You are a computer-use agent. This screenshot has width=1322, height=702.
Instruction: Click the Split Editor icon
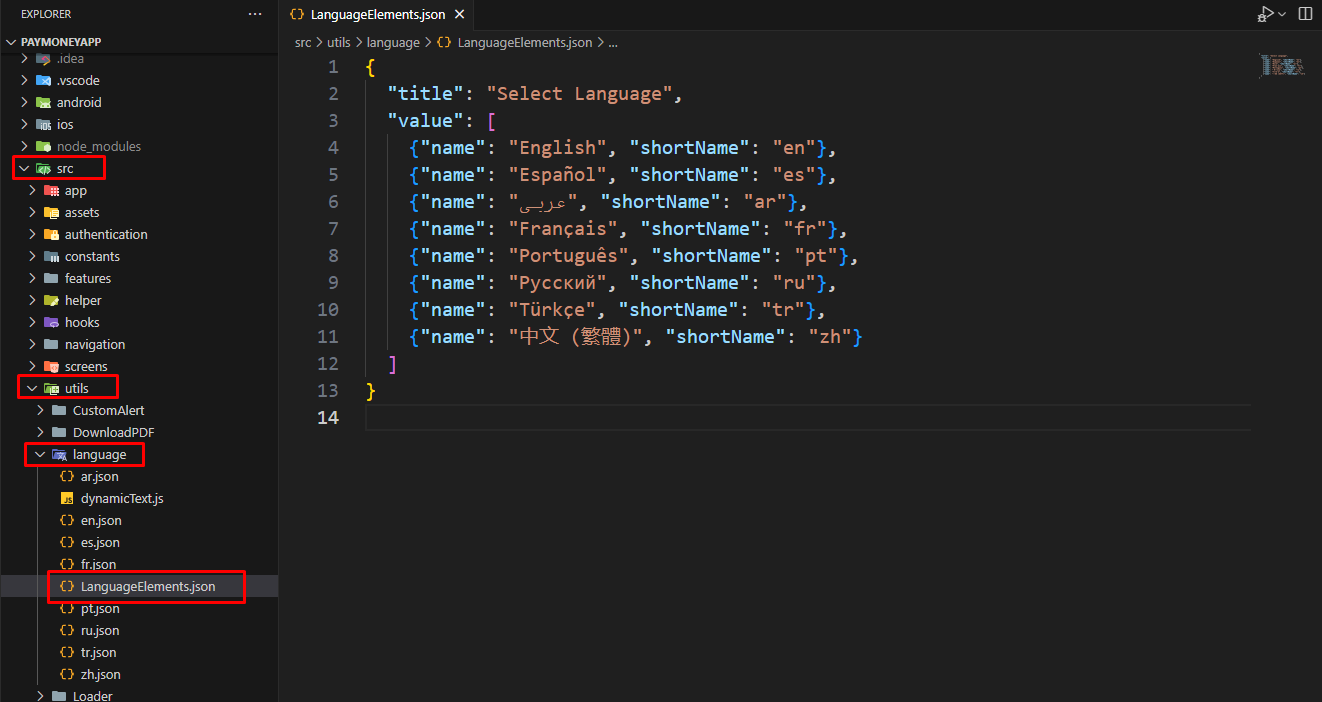click(x=1305, y=14)
